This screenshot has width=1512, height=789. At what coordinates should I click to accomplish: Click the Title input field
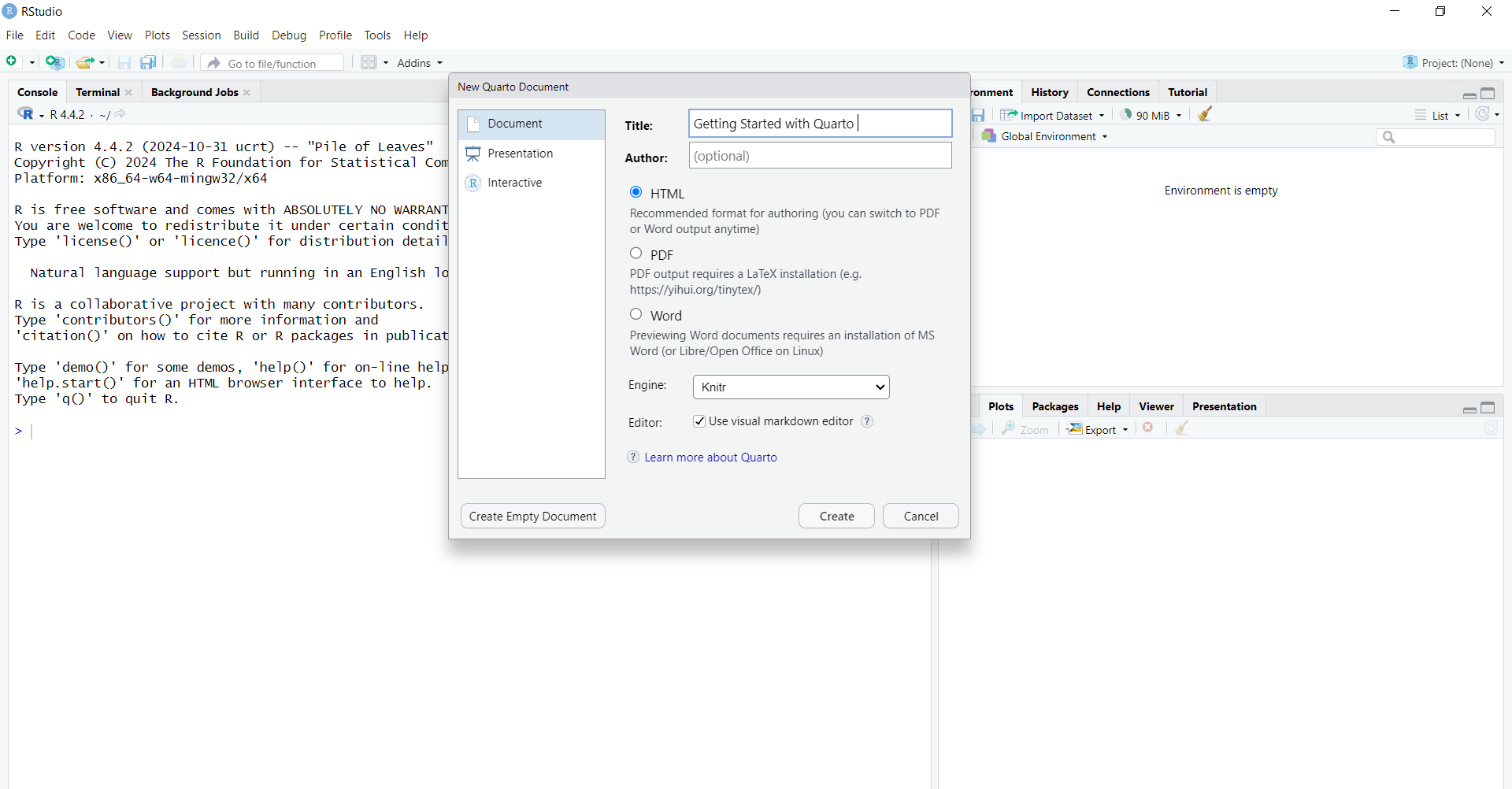(x=821, y=124)
